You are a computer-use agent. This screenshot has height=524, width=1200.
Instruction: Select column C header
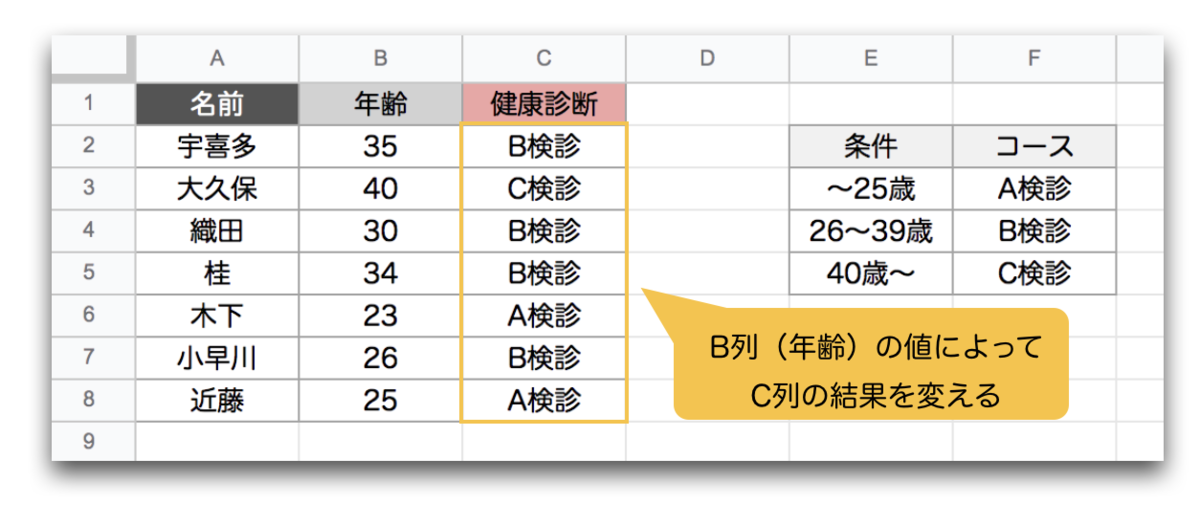tap(545, 59)
